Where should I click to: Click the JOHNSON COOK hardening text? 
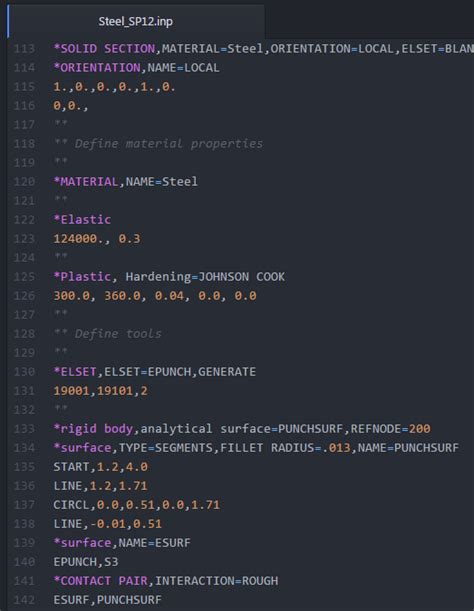[x=241, y=277]
